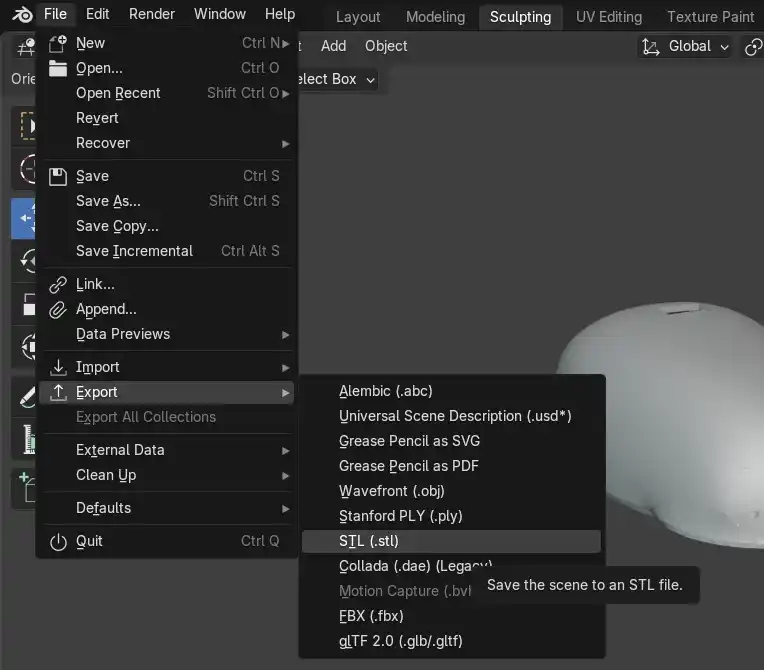The width and height of the screenshot is (764, 670).
Task: Open the Texture Paint workspace tab
Action: pyautogui.click(x=710, y=17)
